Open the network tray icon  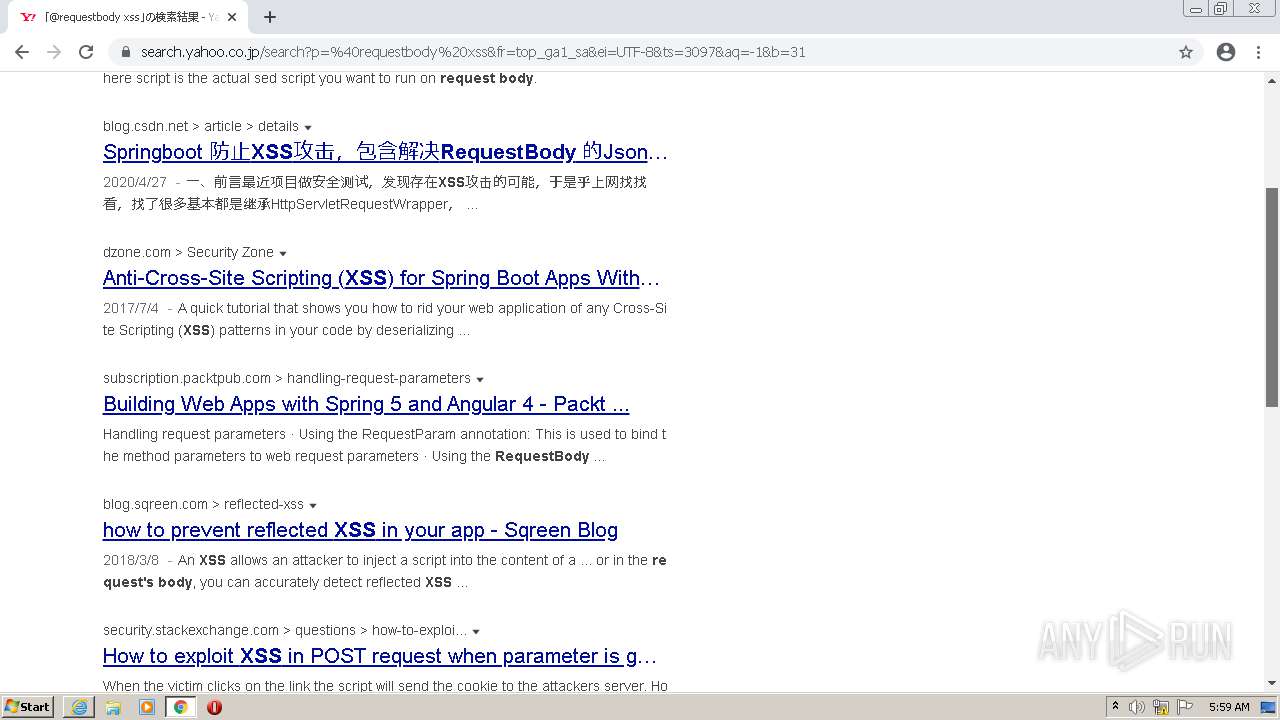pos(1161,707)
